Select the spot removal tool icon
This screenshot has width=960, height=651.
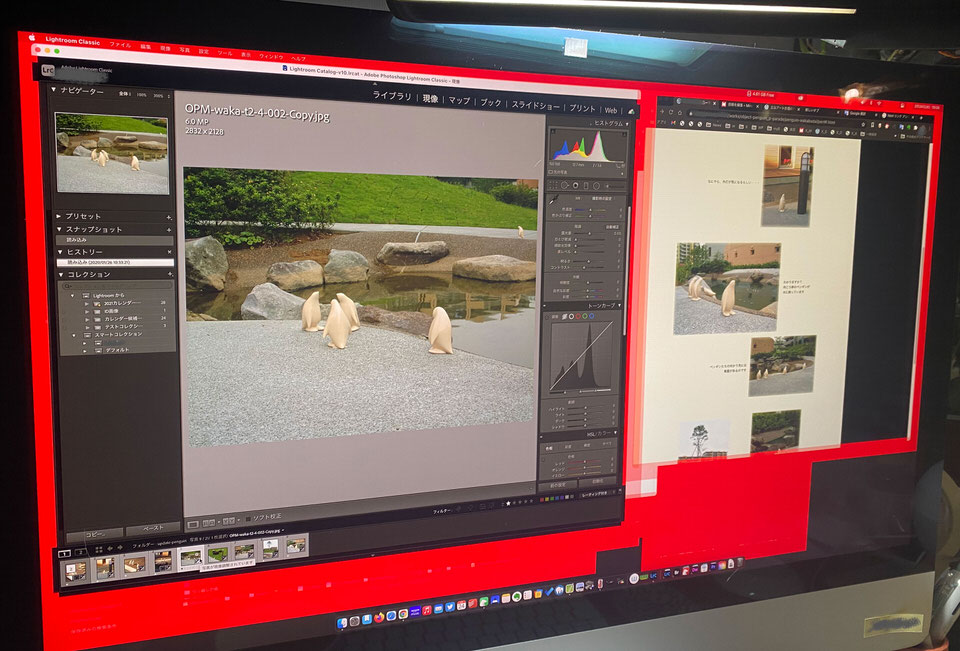565,184
